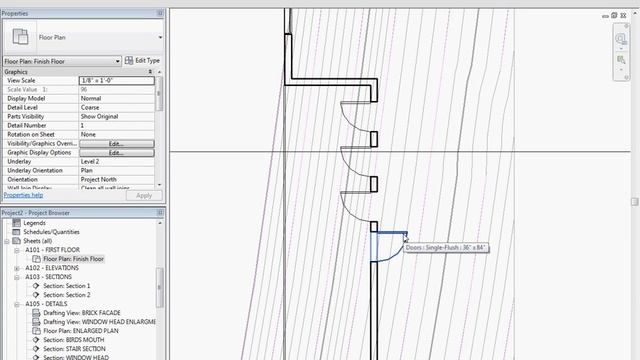Viewport: 640px width, 360px height.
Task: Click the Apply button in Properties
Action: [144, 196]
